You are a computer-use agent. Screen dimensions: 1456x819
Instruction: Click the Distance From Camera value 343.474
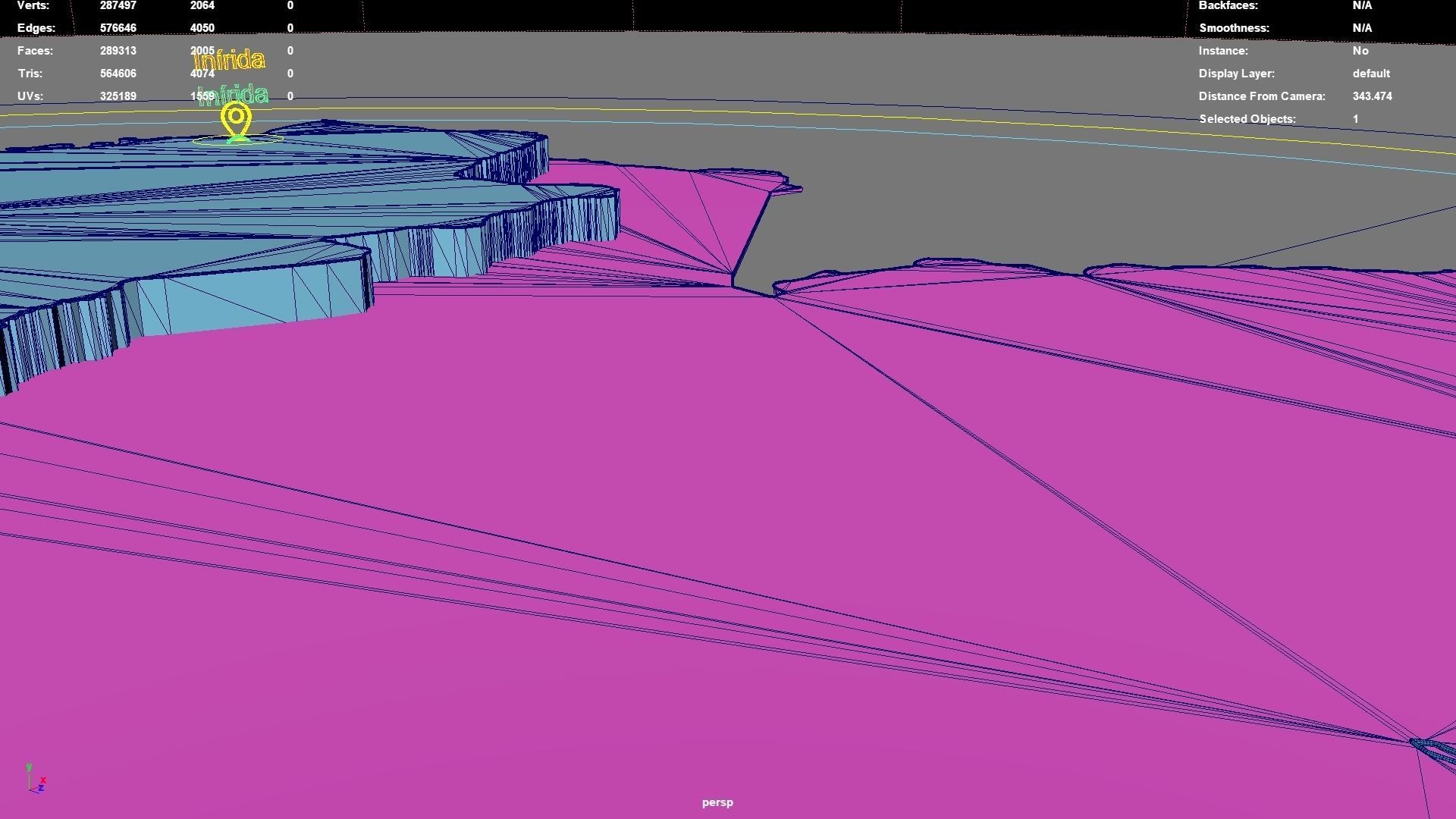point(1372,96)
